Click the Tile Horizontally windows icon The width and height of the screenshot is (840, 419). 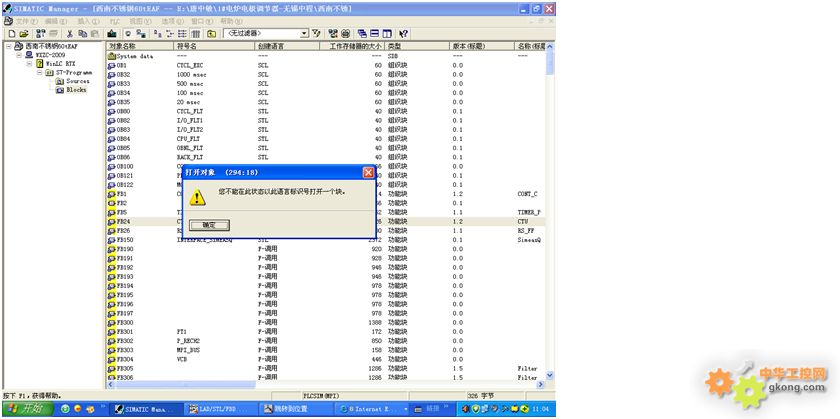coord(374,34)
